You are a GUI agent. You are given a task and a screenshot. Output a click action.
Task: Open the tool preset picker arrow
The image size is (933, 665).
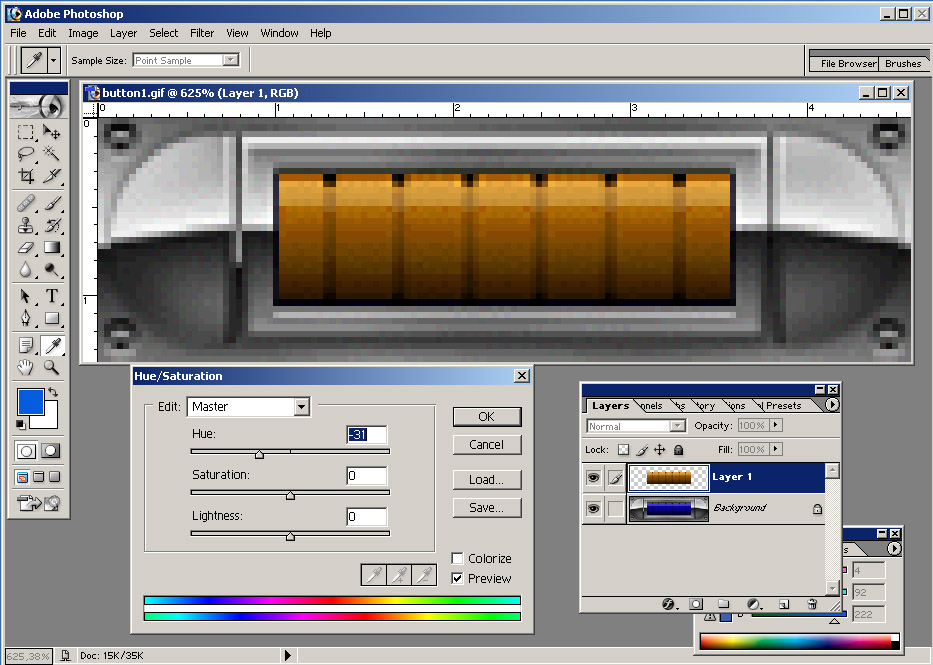pyautogui.click(x=54, y=60)
